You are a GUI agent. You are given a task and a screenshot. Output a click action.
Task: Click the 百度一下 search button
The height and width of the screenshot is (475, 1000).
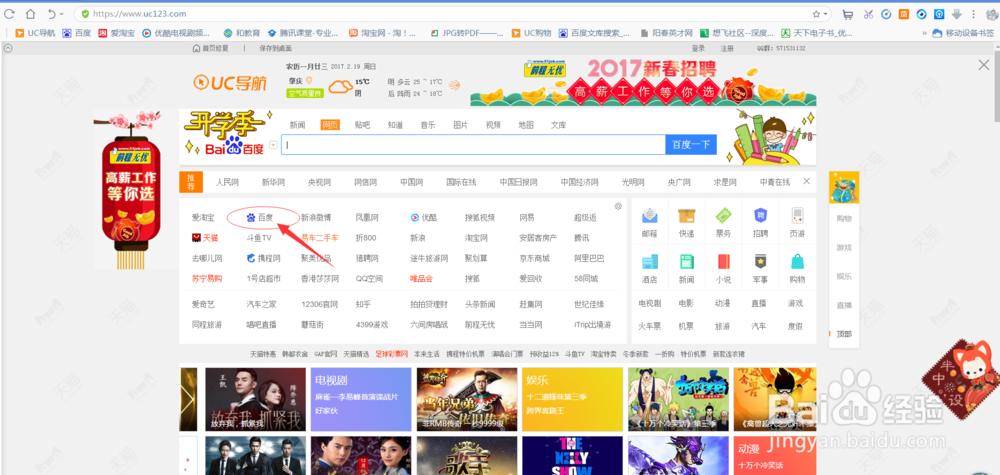point(691,145)
